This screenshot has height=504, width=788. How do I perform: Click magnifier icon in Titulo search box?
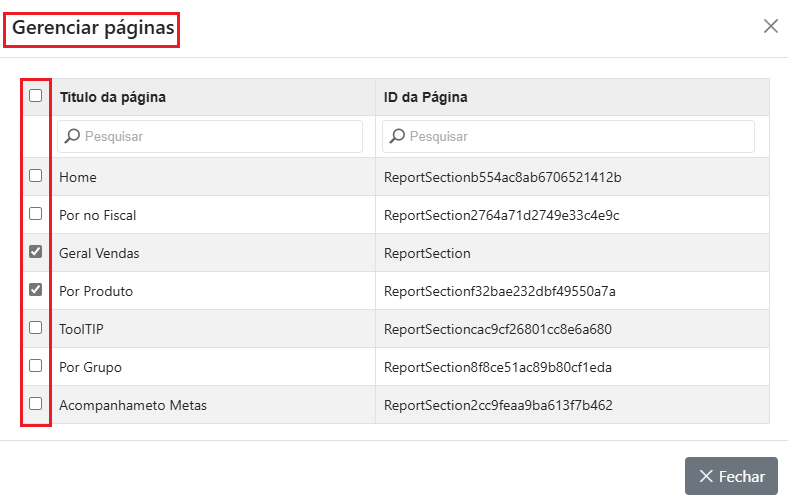[x=72, y=136]
